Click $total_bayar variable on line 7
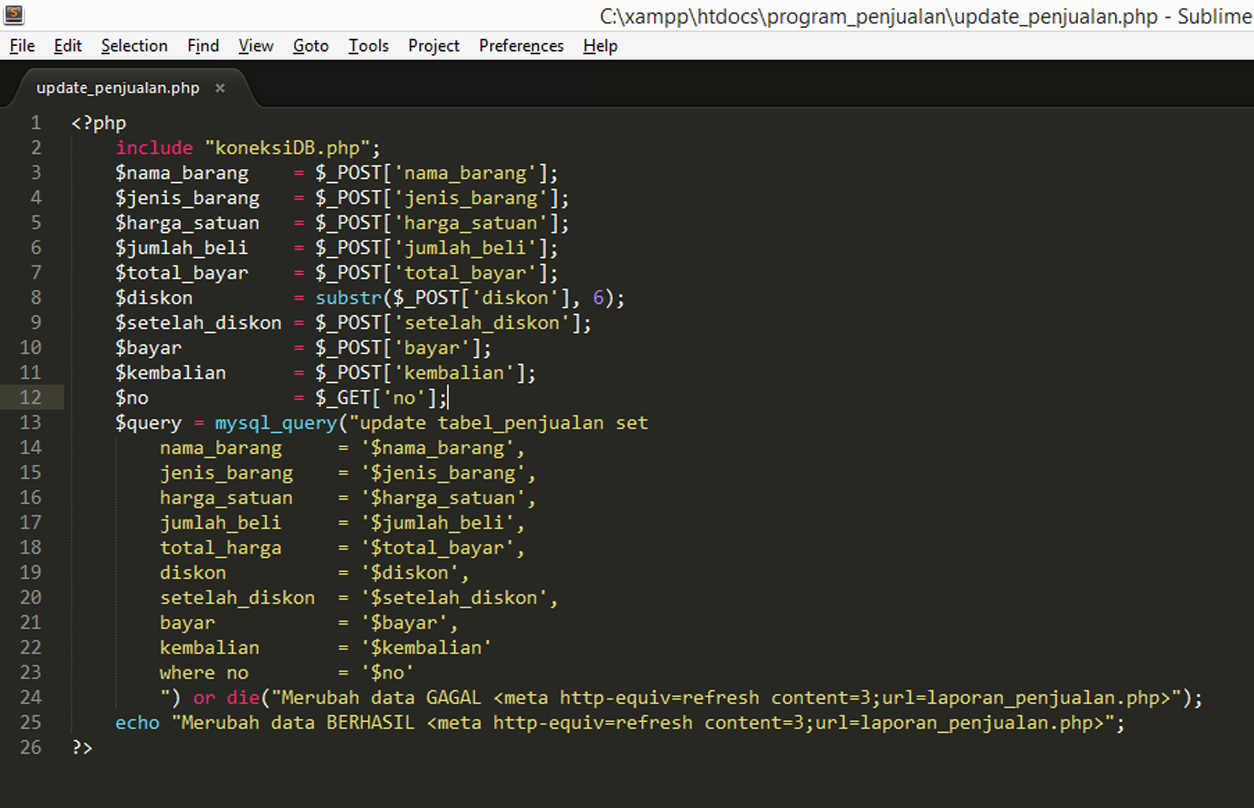 (182, 273)
